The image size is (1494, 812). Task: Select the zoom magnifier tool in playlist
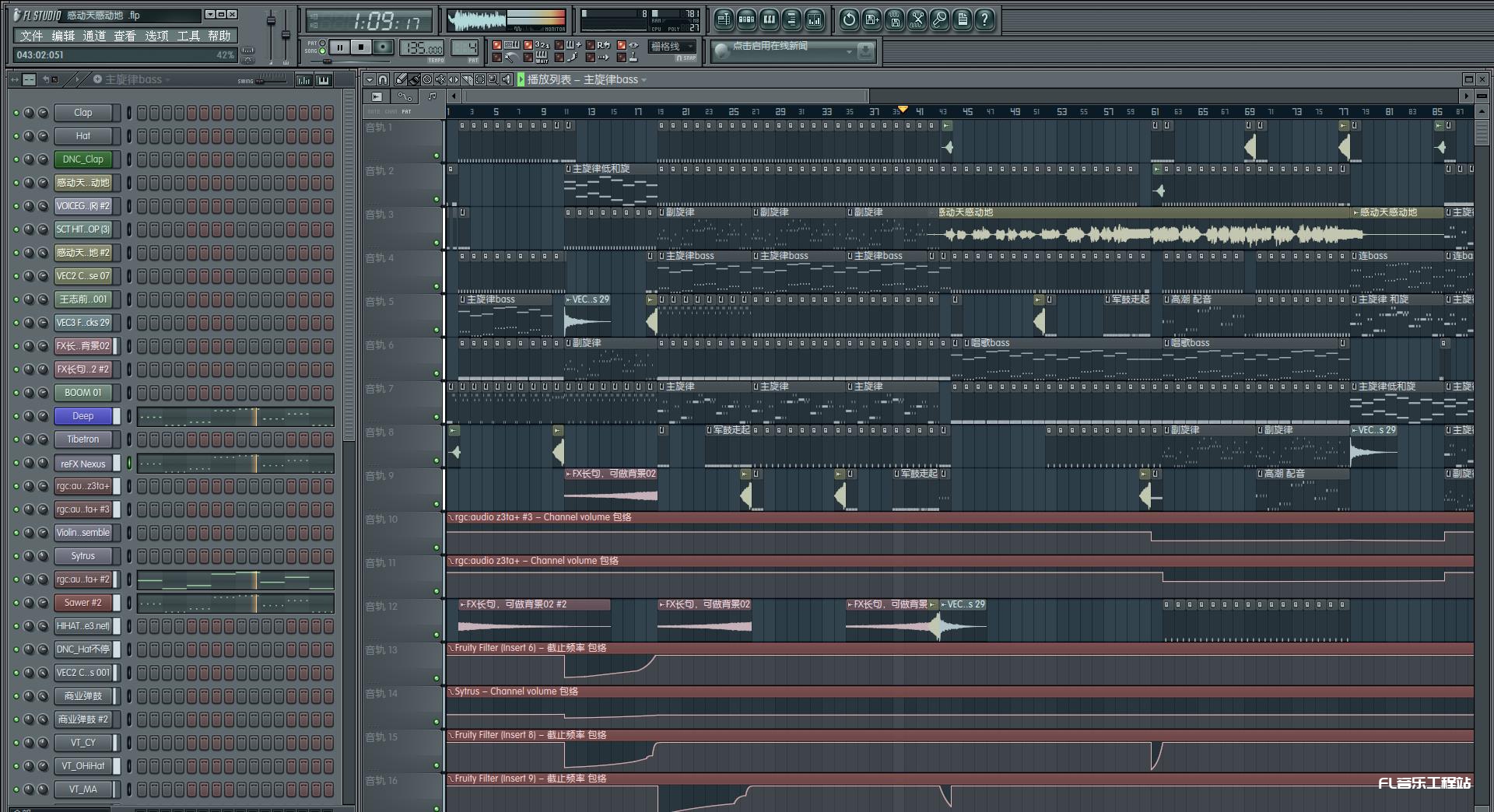click(x=493, y=79)
